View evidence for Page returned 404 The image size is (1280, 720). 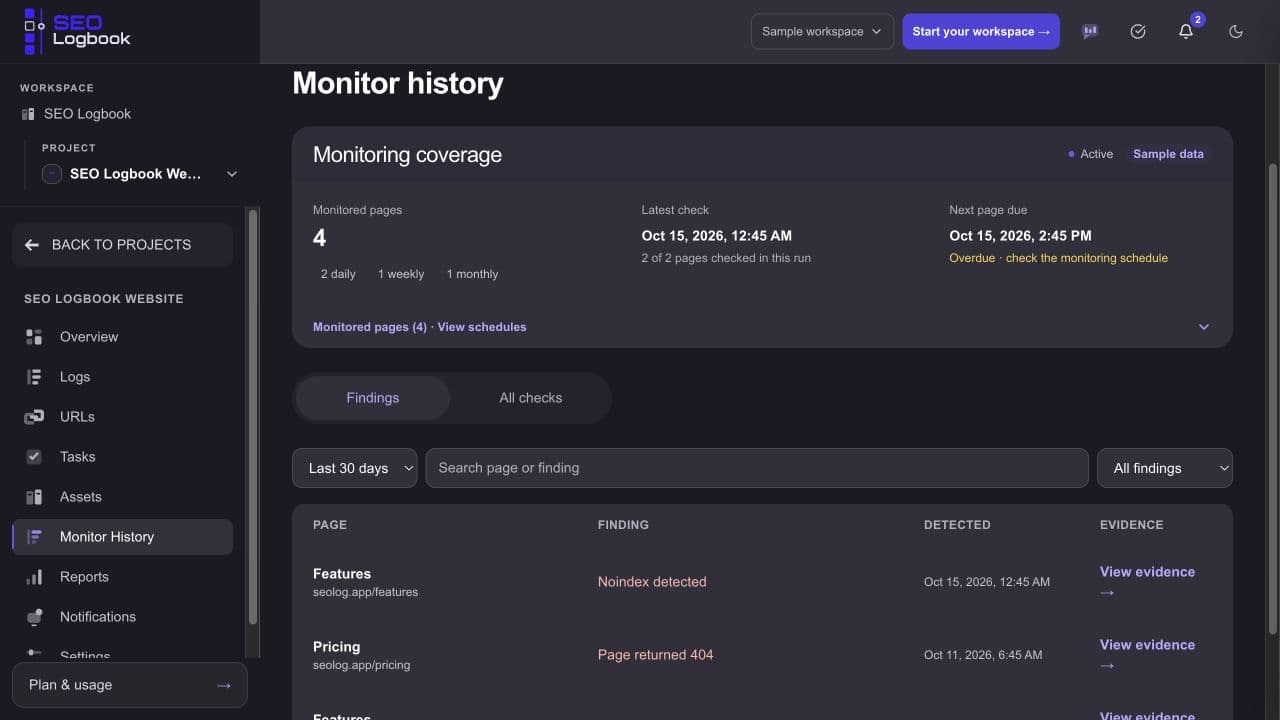tap(1147, 654)
